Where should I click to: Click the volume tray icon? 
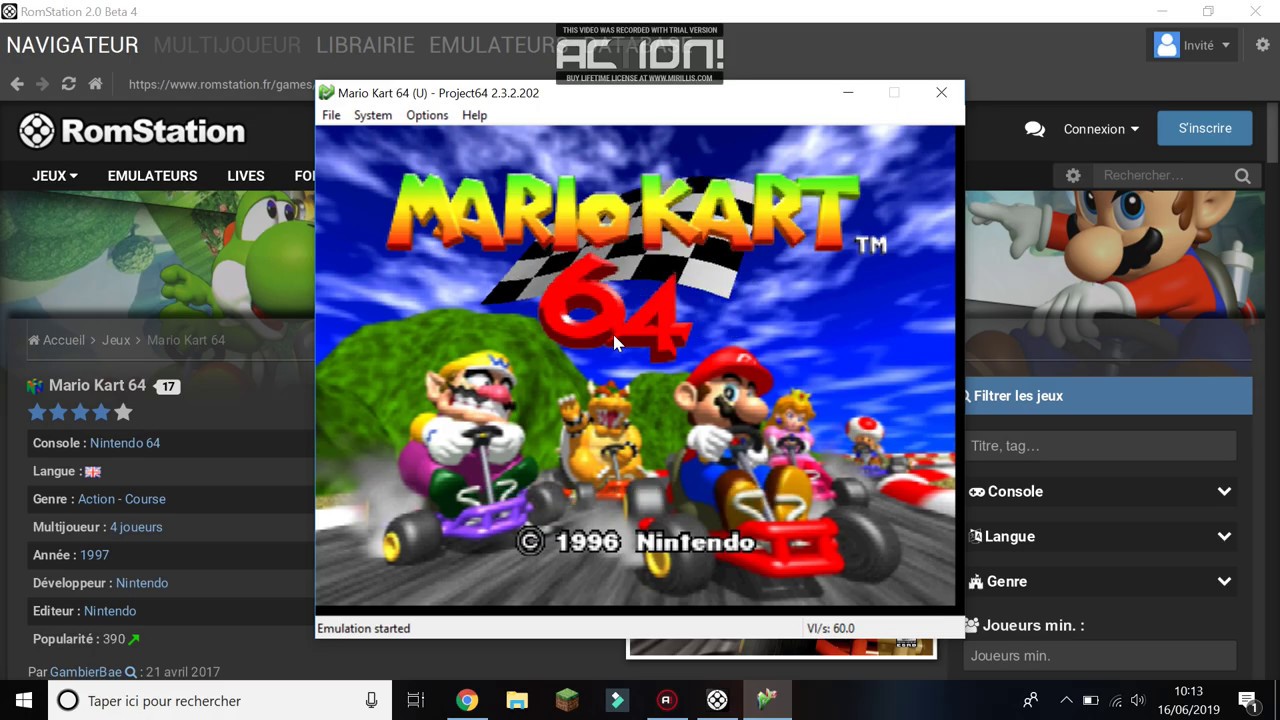point(1138,700)
